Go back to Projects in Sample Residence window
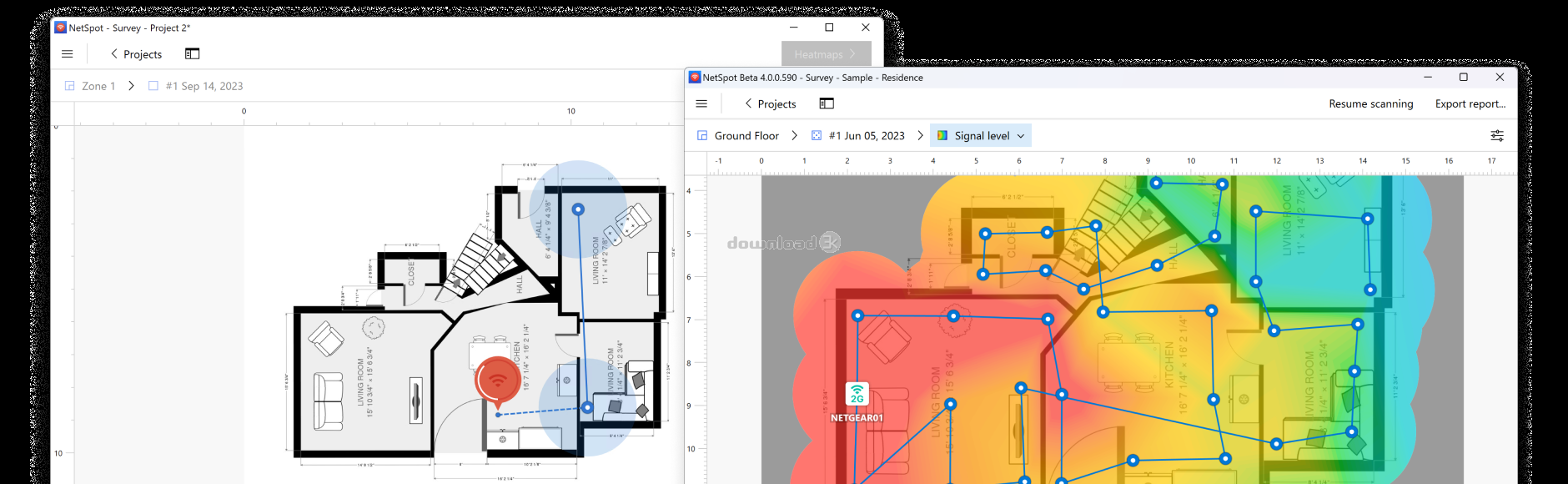Screen dimensions: 1568x484 click(x=770, y=104)
